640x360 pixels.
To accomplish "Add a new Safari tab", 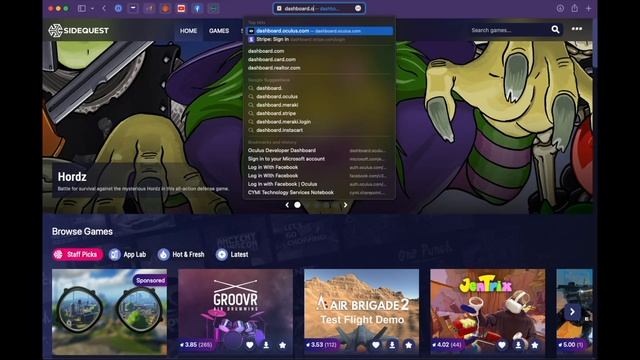I will click(x=589, y=8).
